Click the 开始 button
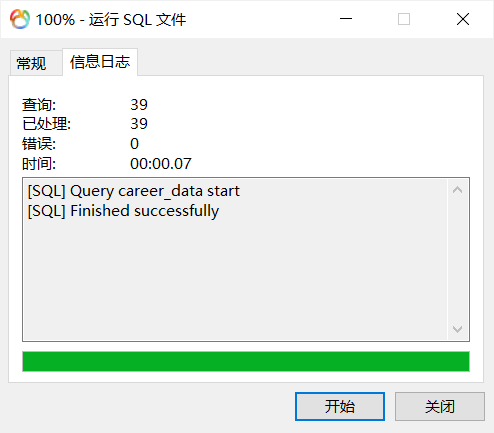Screen dimensions: 494x433 point(340,406)
